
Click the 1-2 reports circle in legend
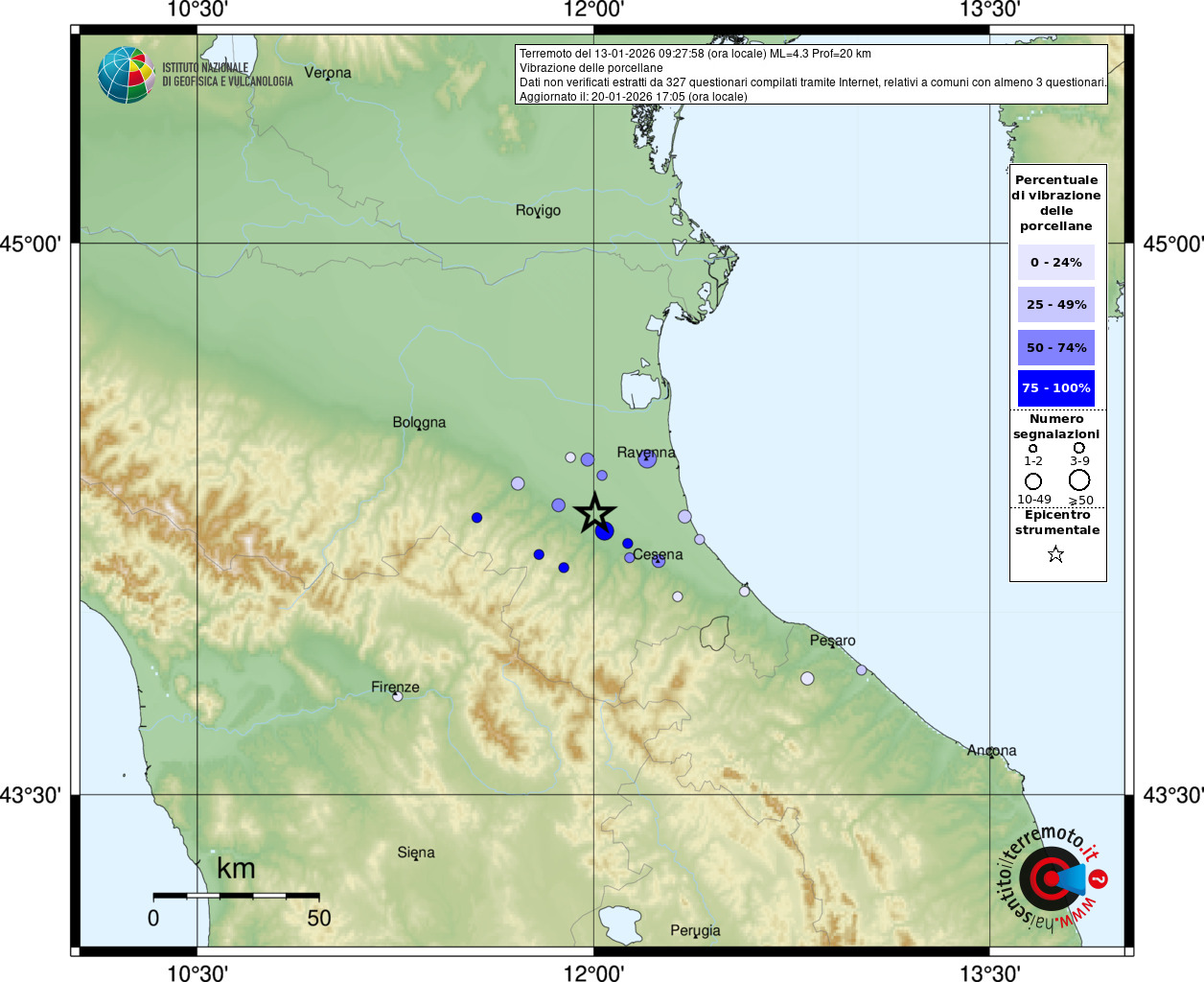(x=1032, y=448)
